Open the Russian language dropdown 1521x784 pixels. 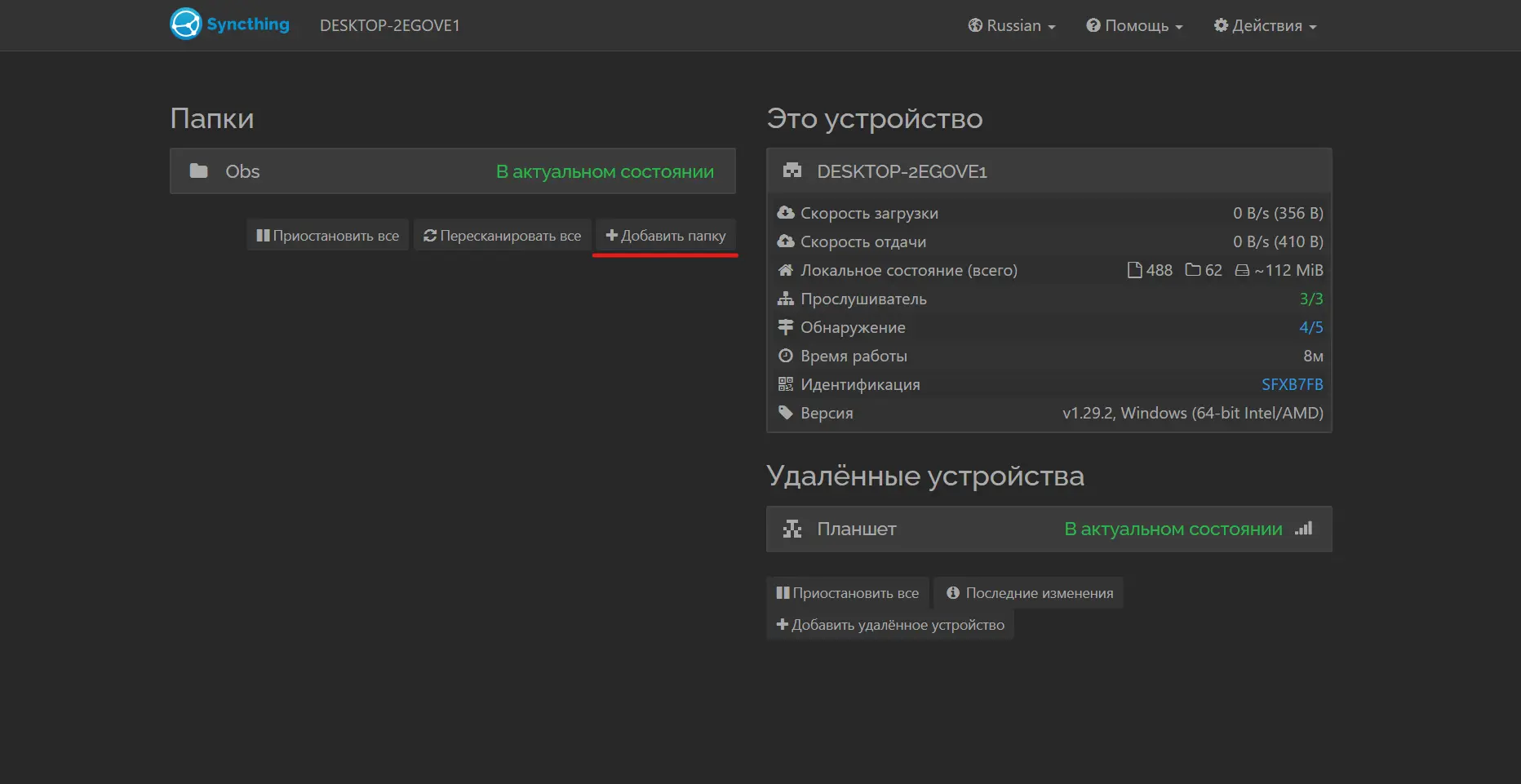(1011, 25)
